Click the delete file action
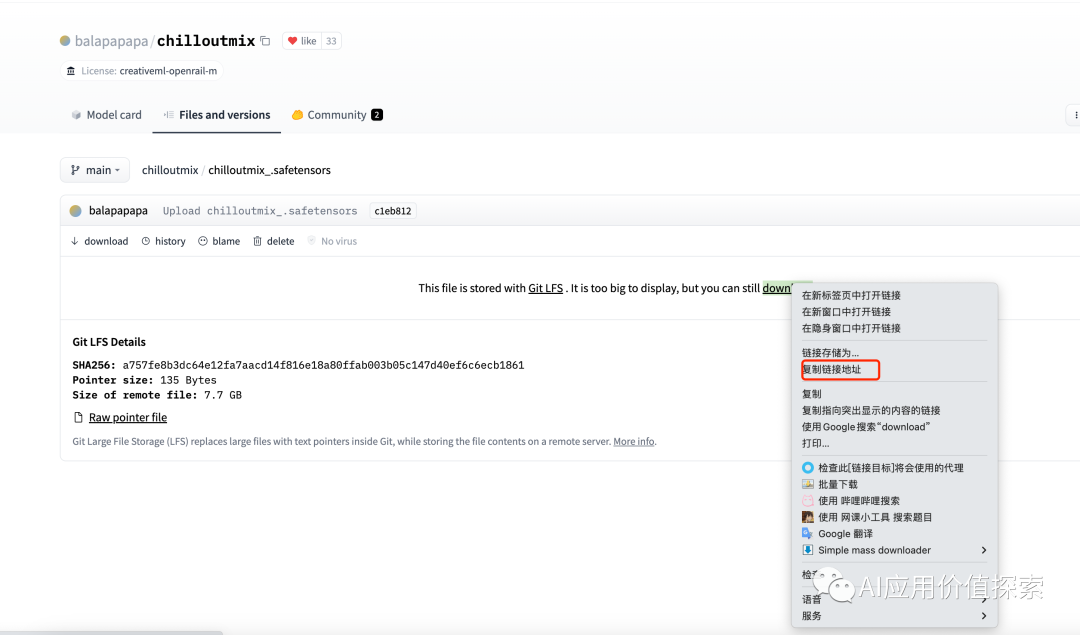 (x=273, y=241)
